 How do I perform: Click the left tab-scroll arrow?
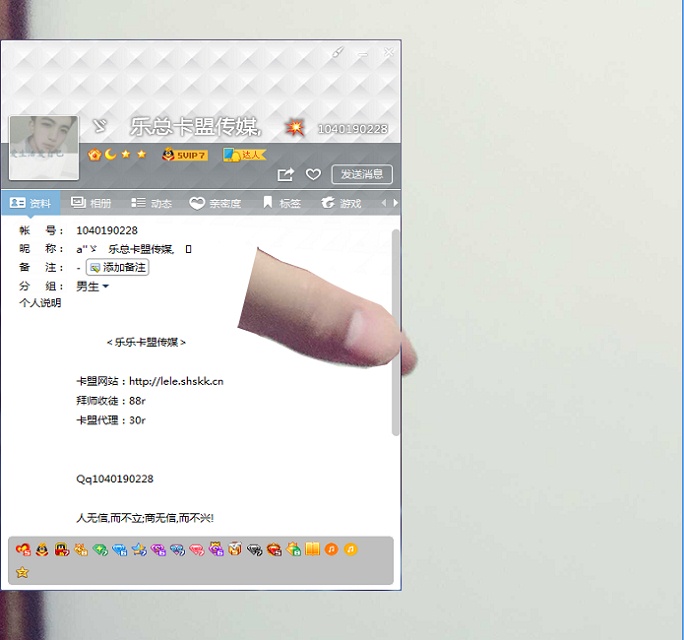(x=383, y=203)
